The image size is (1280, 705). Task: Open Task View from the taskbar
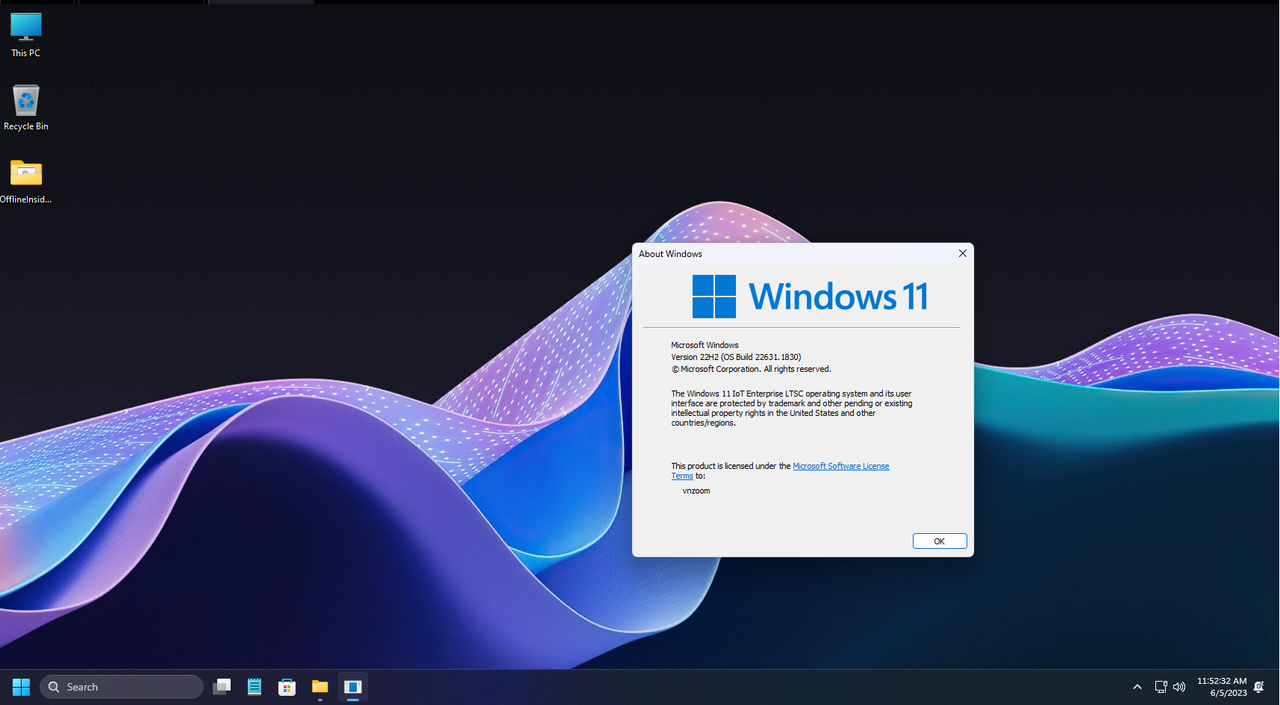tap(222, 687)
